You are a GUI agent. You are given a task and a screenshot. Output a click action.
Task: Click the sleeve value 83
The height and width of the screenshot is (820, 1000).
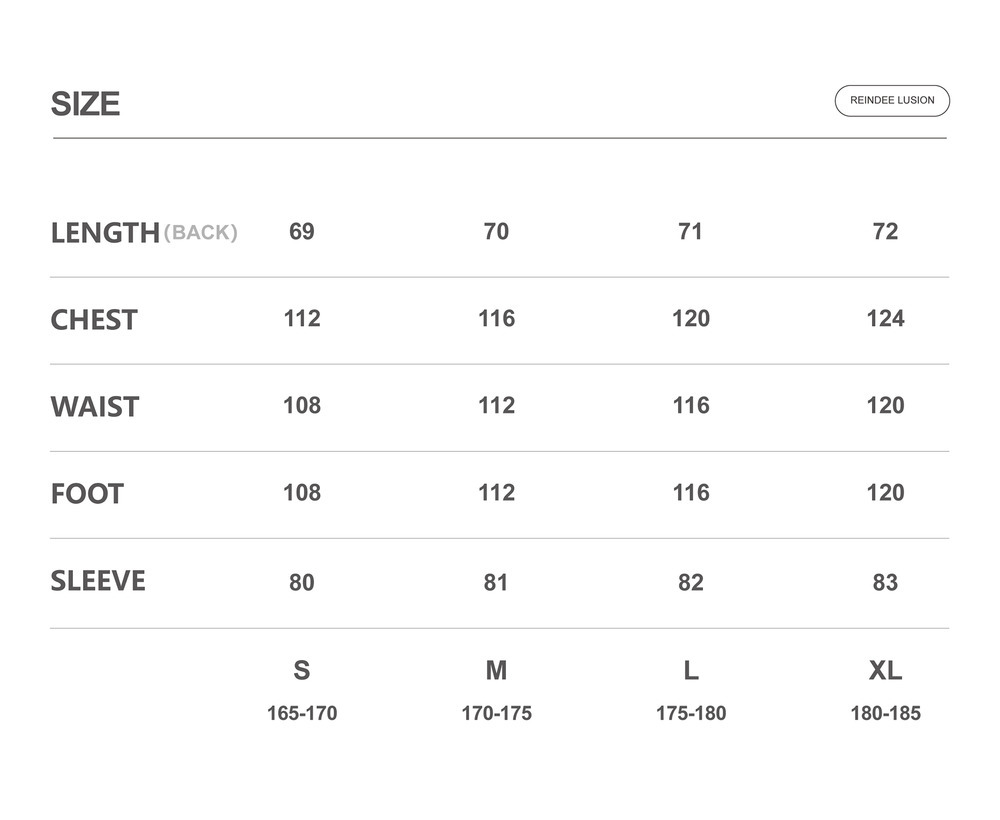tap(885, 582)
